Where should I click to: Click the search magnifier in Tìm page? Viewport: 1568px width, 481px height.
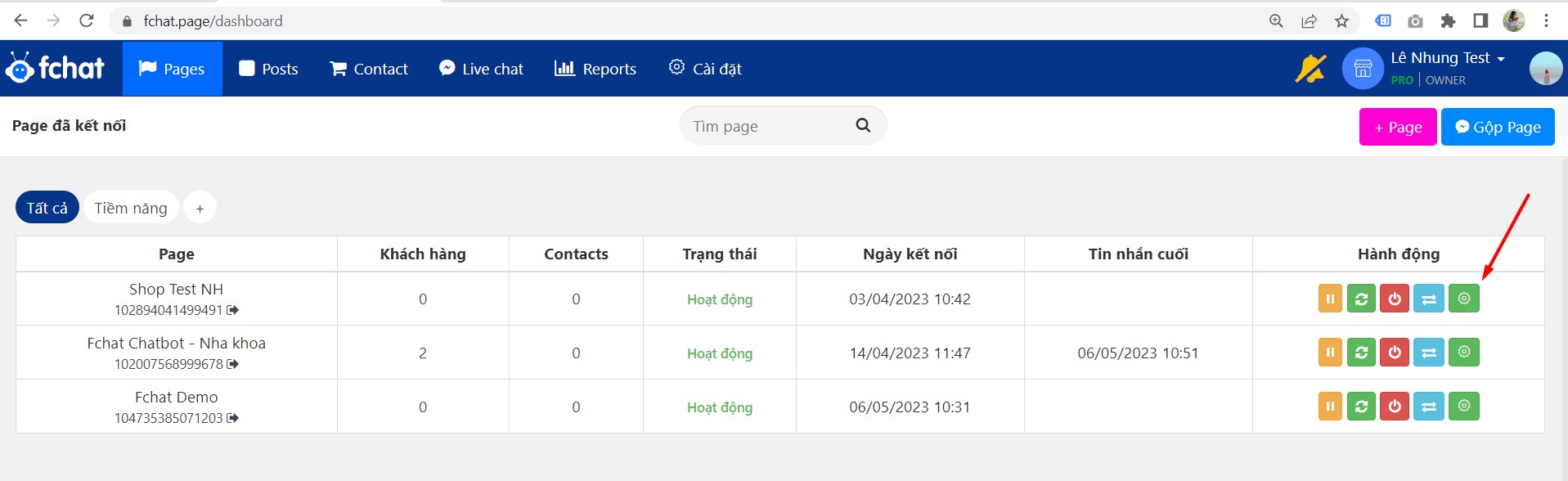863,125
